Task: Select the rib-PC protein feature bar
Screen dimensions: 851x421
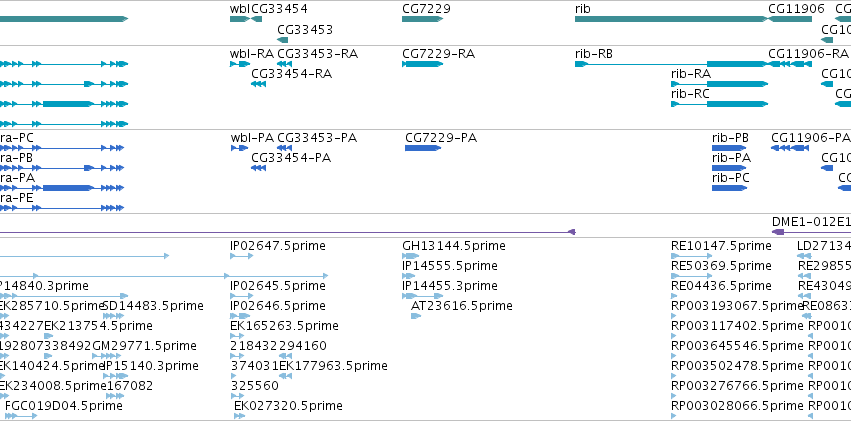Action: pyautogui.click(x=730, y=189)
